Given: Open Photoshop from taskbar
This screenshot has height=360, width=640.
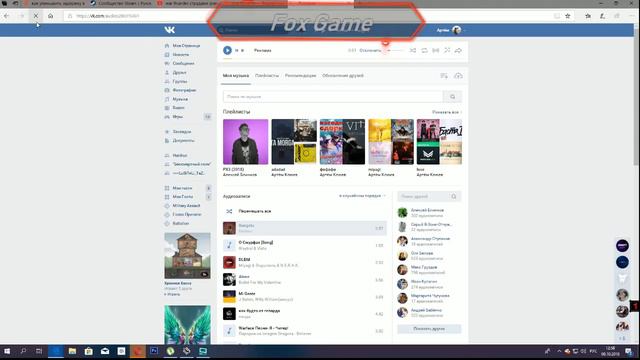Looking at the screenshot, I should (154, 351).
